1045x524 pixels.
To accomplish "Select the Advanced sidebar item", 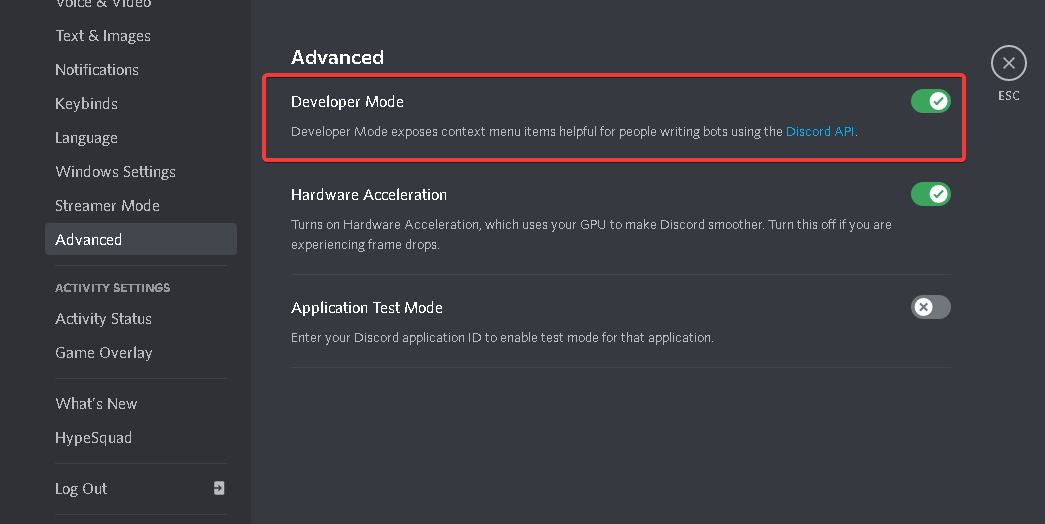I will (x=89, y=240).
